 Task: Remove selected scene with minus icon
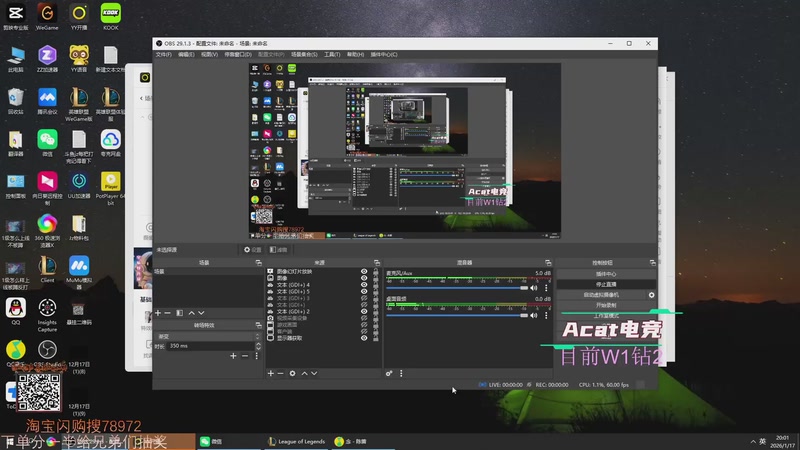coord(168,313)
